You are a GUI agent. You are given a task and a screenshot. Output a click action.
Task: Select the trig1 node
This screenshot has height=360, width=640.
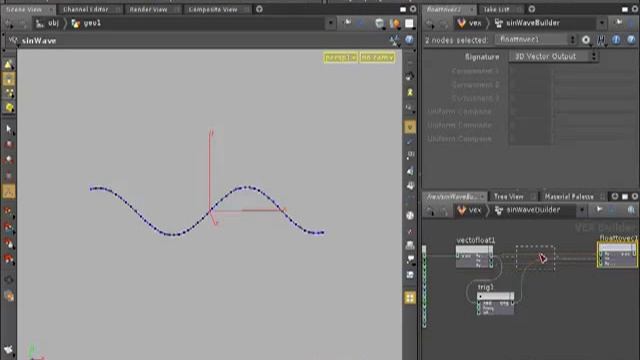[496, 304]
